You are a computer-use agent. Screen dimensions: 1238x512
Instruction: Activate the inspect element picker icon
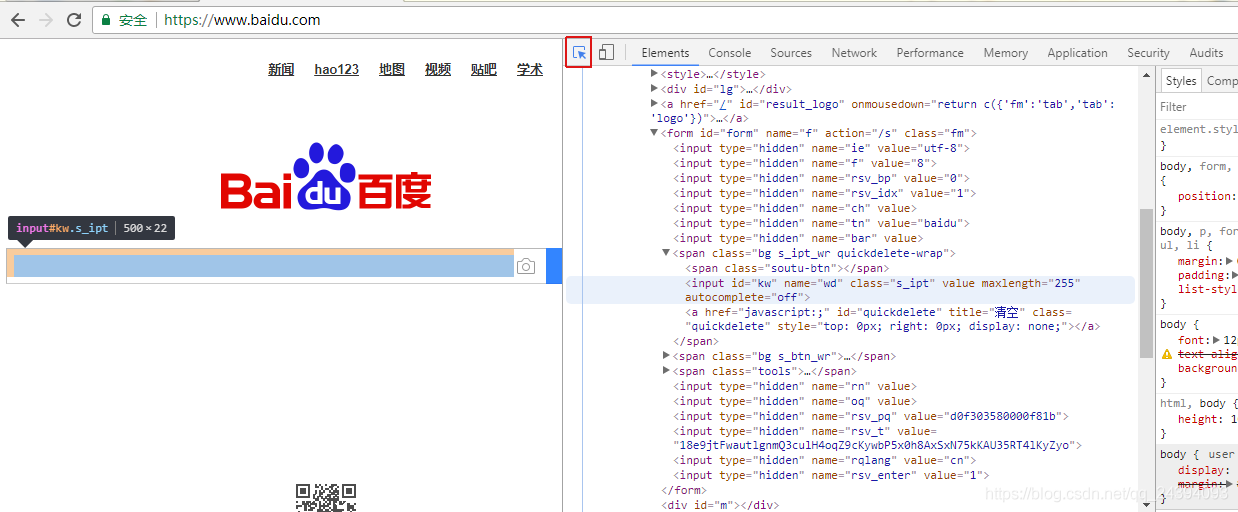[x=579, y=52]
